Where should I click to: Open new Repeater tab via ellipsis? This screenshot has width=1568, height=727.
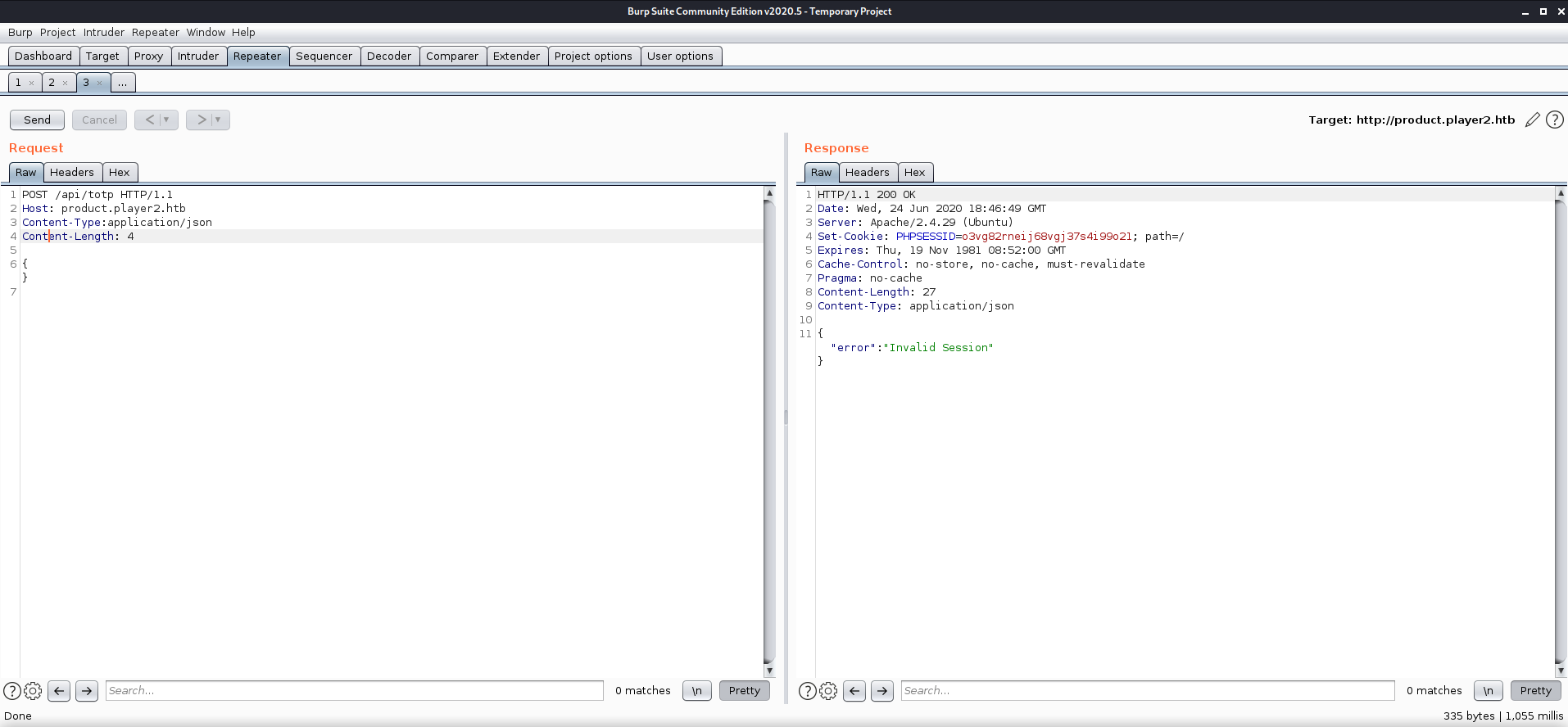click(x=122, y=83)
